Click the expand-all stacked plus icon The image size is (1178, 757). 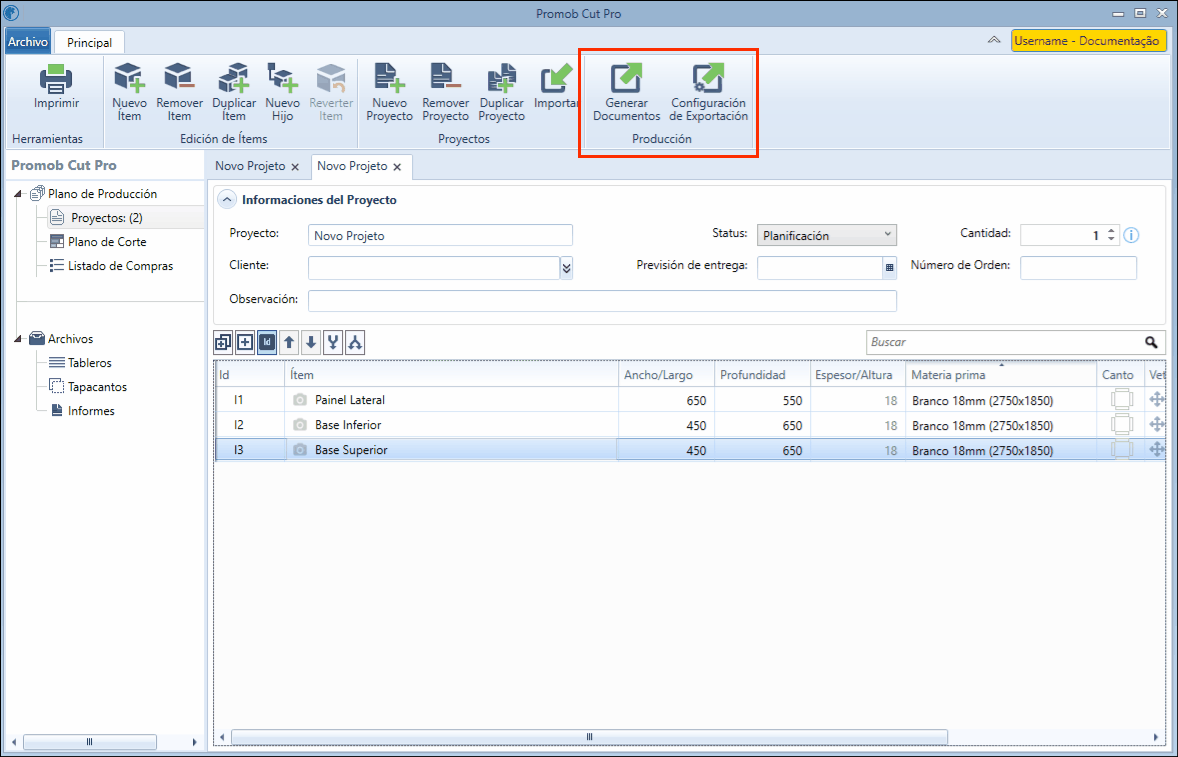(223, 342)
